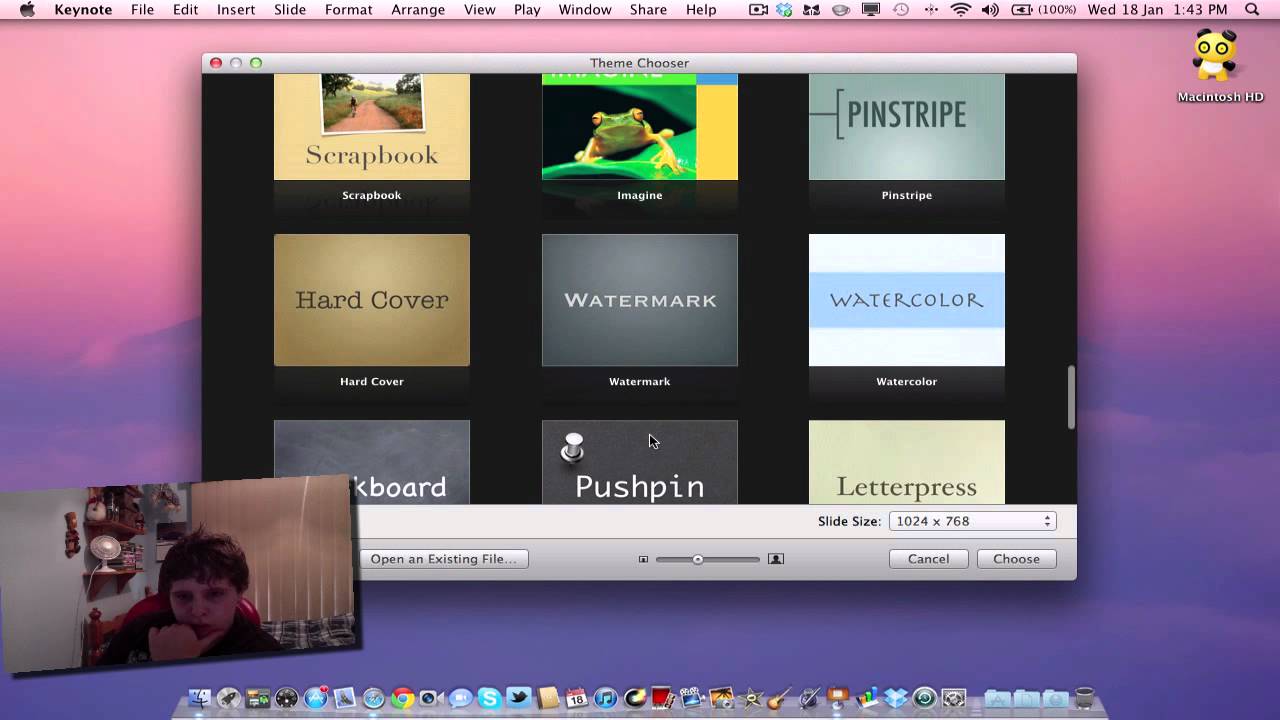Viewport: 1280px width, 720px height.
Task: Open GarageBand guitar icon in dock
Action: coord(778,698)
